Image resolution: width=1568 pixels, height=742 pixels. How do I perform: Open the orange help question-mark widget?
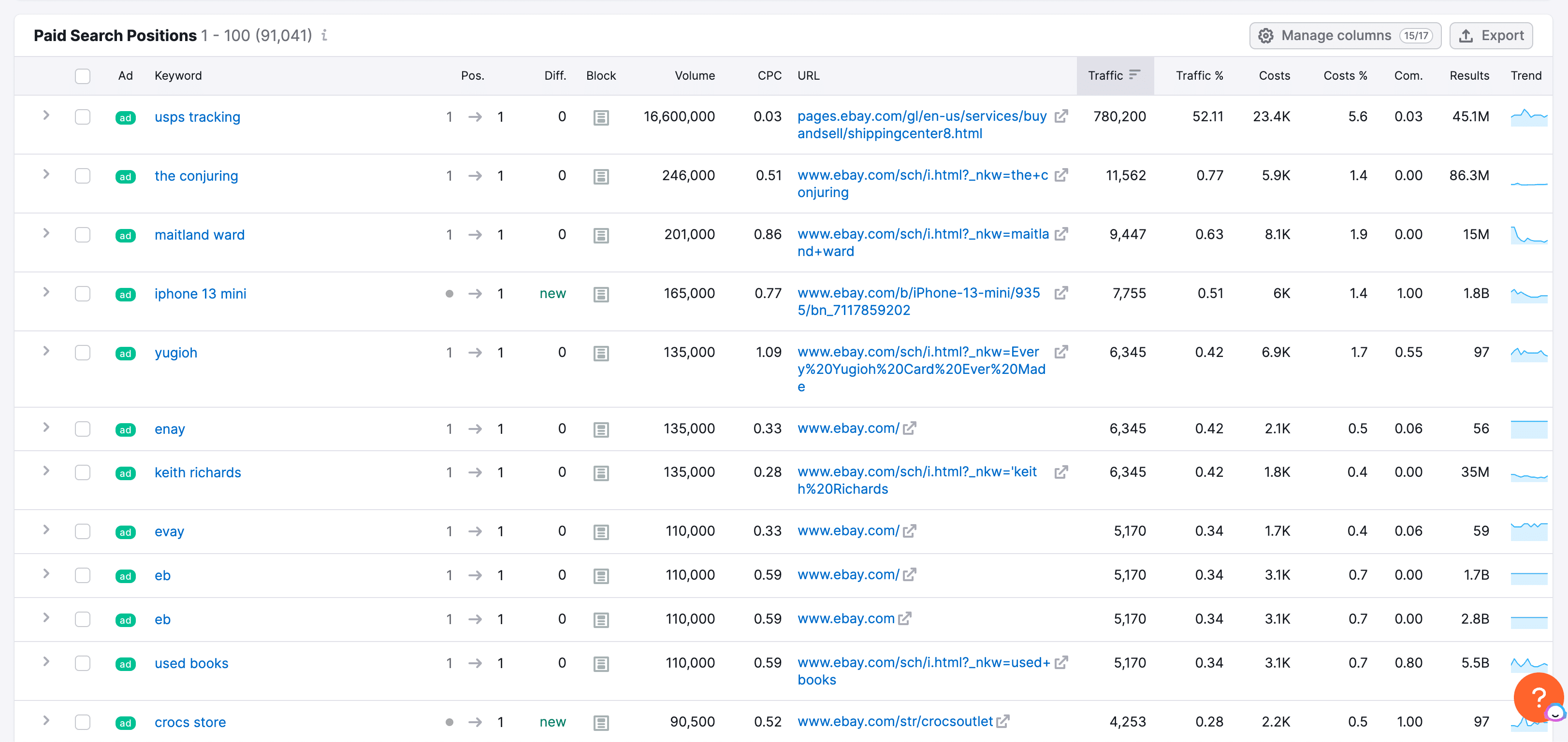pos(1538,697)
